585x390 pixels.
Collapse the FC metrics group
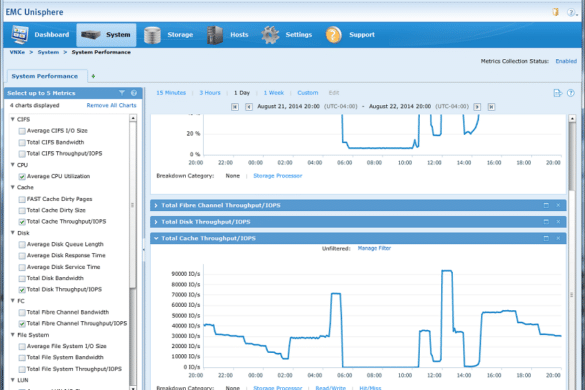pyautogui.click(x=13, y=301)
